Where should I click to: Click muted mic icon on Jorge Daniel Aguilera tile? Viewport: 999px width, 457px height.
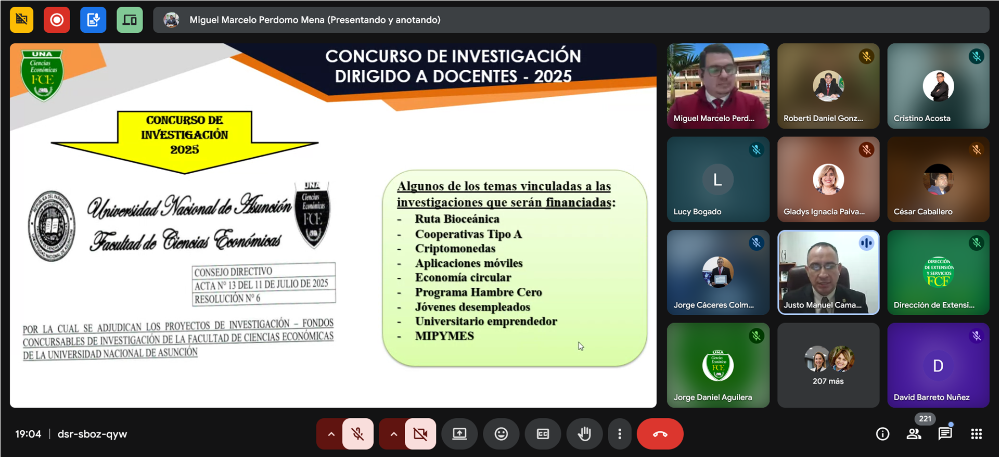coord(756,336)
